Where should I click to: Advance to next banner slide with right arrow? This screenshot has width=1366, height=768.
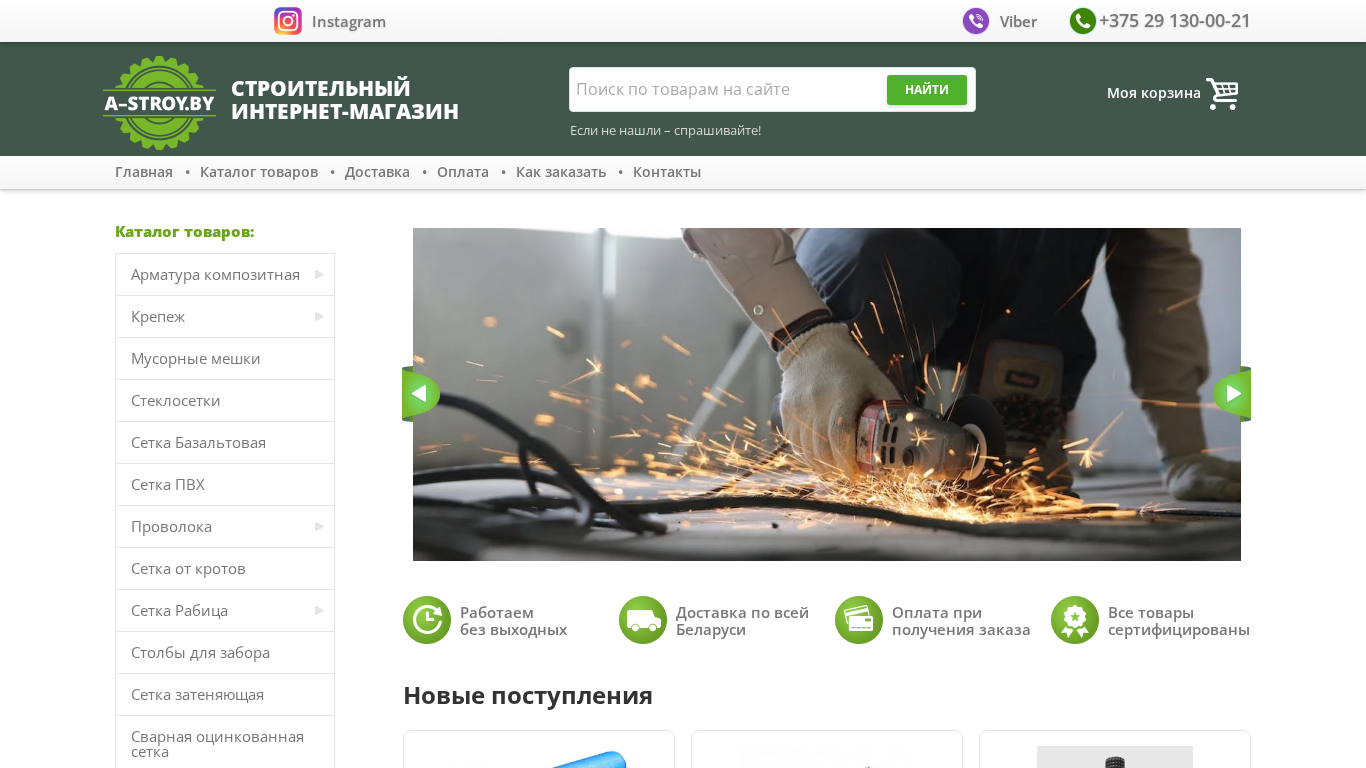tap(1233, 394)
